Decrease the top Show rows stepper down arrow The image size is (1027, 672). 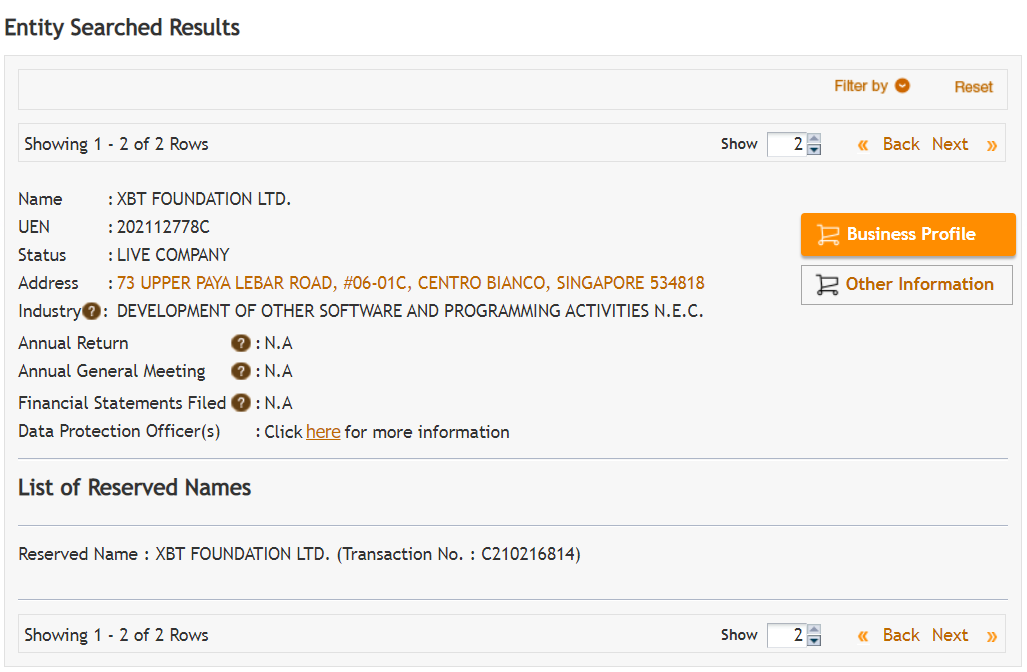(814, 149)
